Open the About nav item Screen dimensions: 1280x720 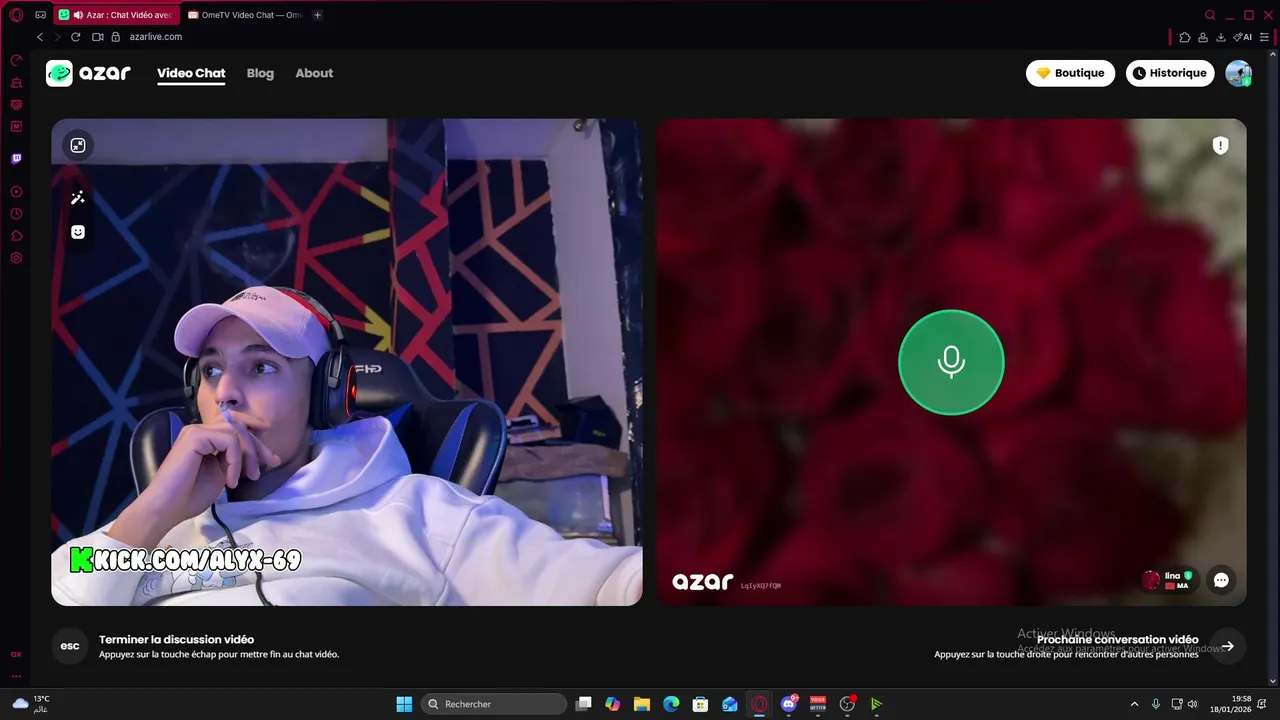[x=314, y=73]
